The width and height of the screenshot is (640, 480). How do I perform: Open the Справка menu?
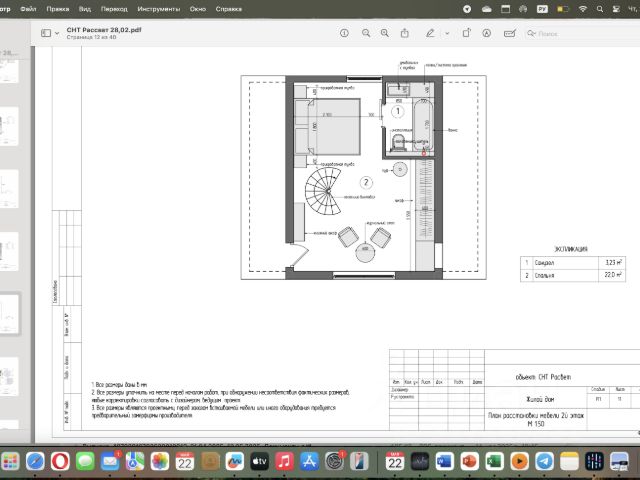[229, 9]
